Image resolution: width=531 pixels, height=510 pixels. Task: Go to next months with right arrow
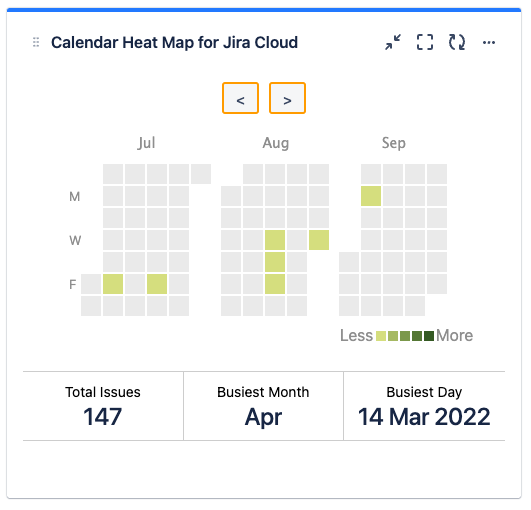pyautogui.click(x=288, y=98)
